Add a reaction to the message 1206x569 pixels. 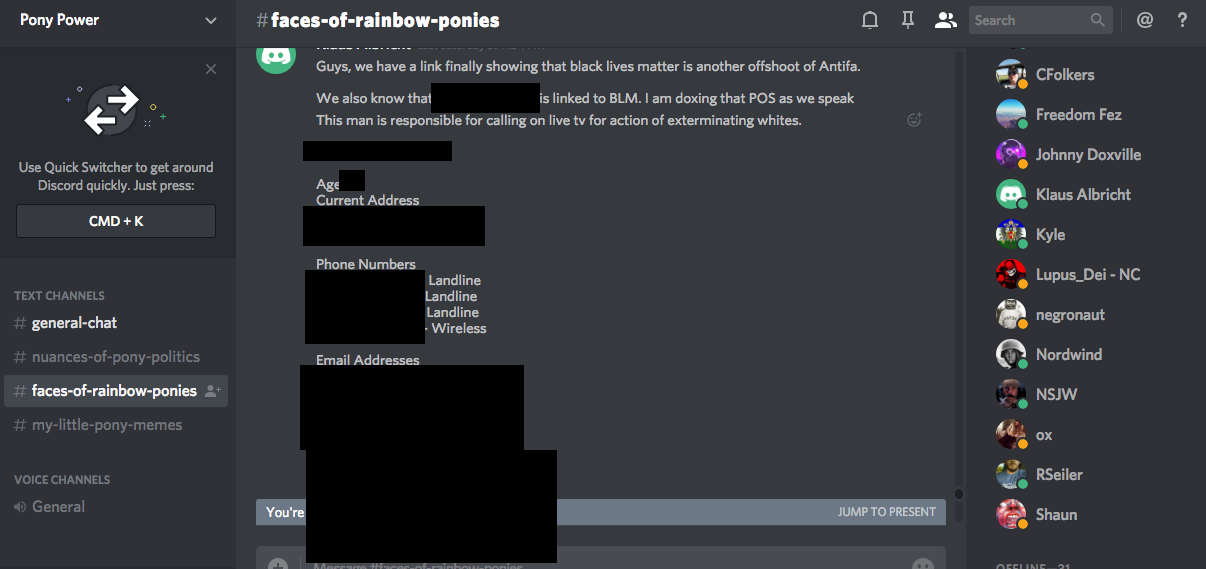[913, 120]
